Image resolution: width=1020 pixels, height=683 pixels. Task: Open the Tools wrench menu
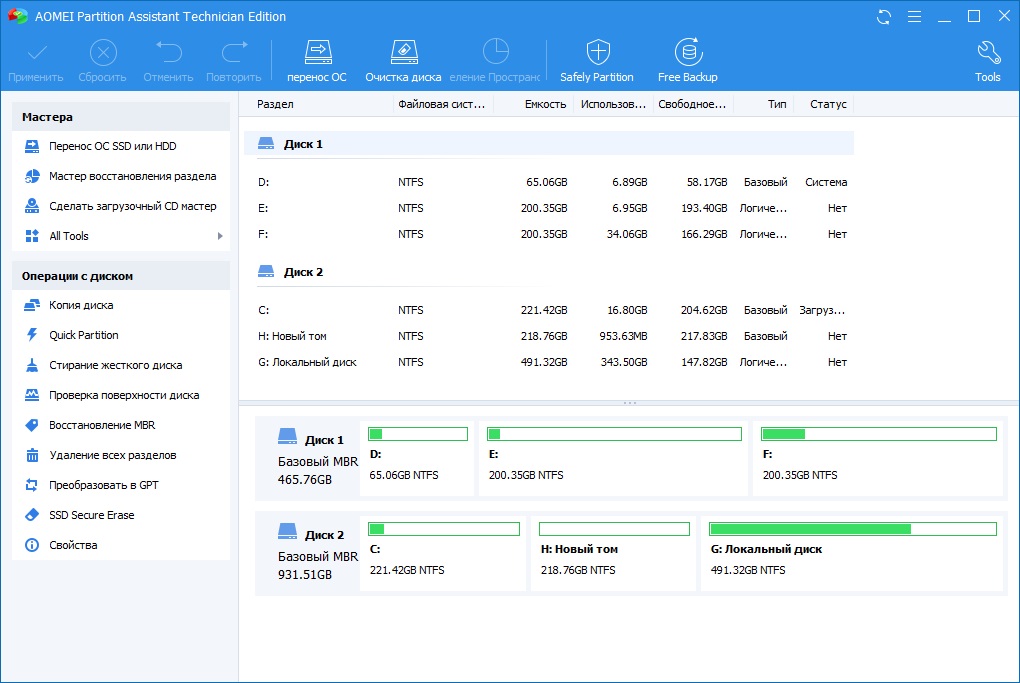[987, 60]
